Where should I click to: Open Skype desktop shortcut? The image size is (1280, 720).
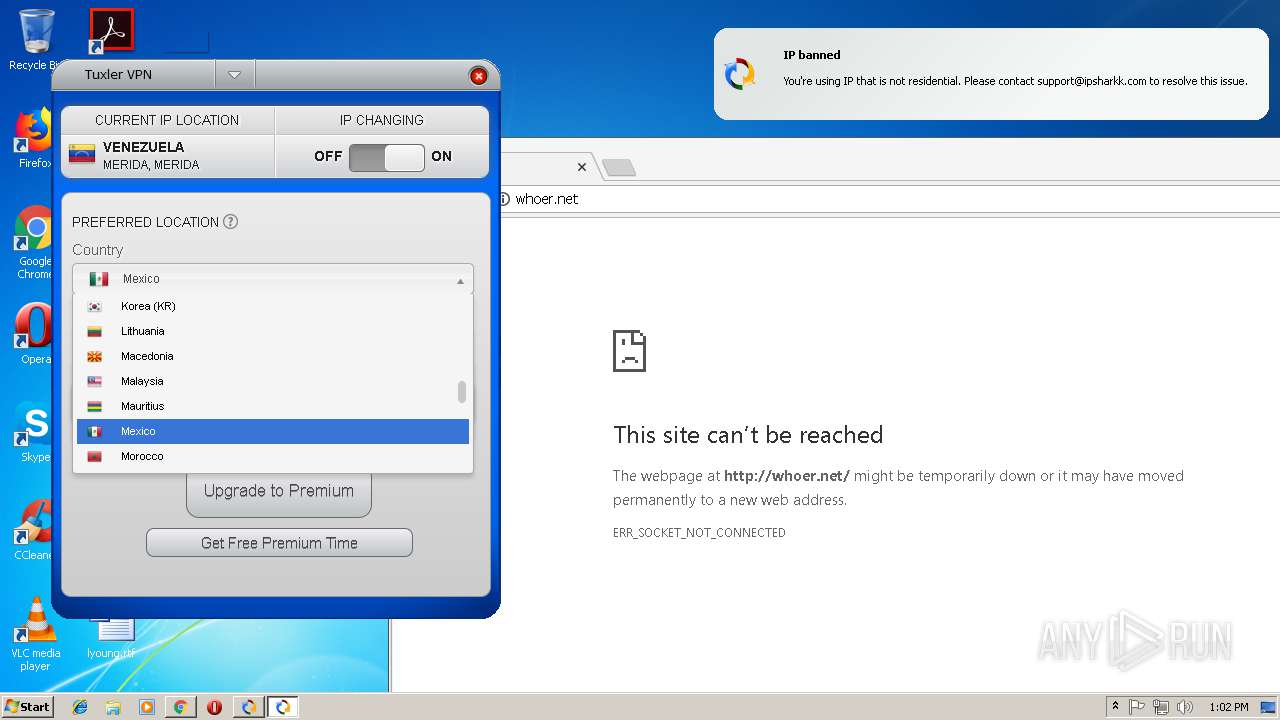pos(34,432)
